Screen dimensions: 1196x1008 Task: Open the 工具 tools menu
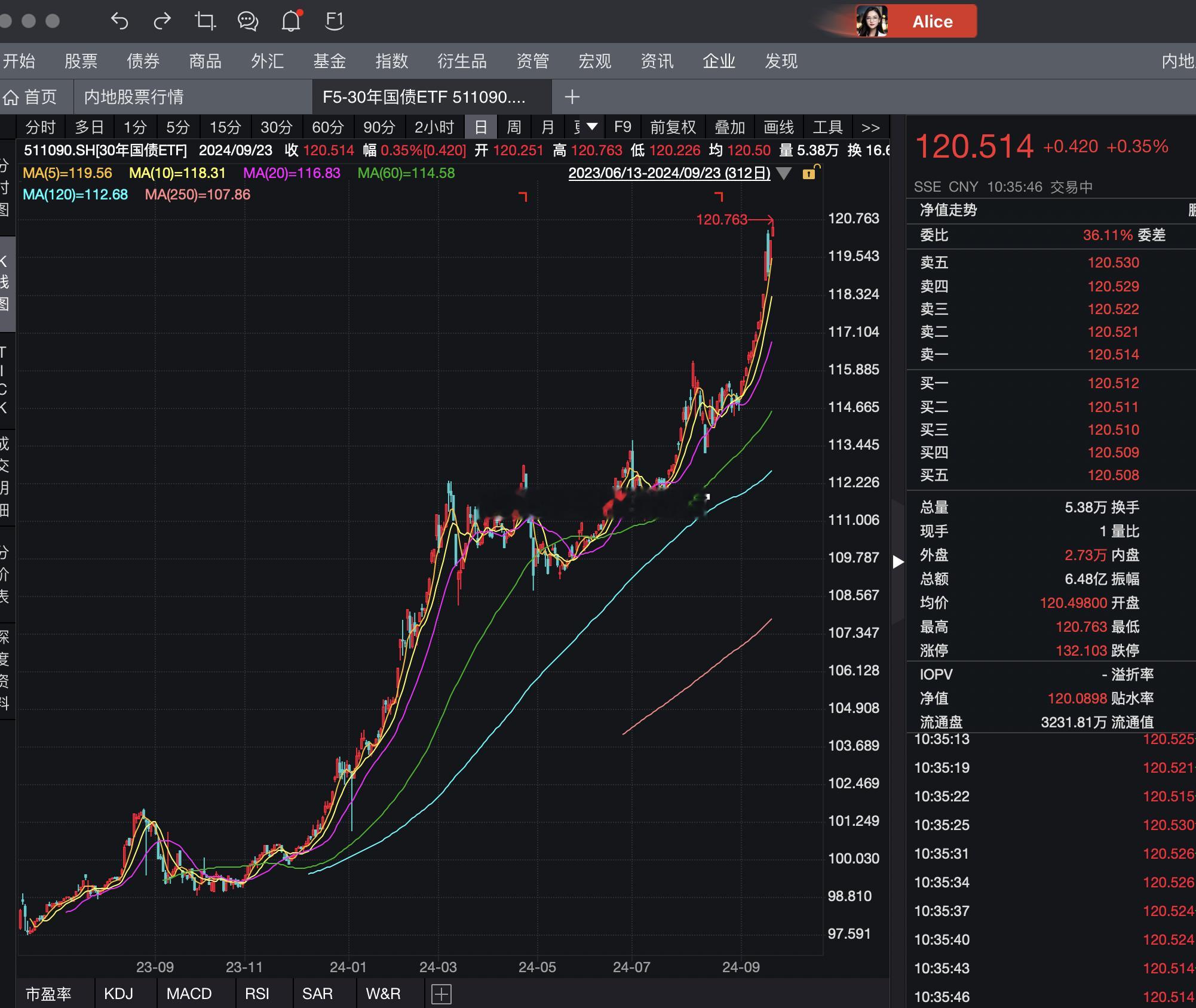click(x=827, y=127)
